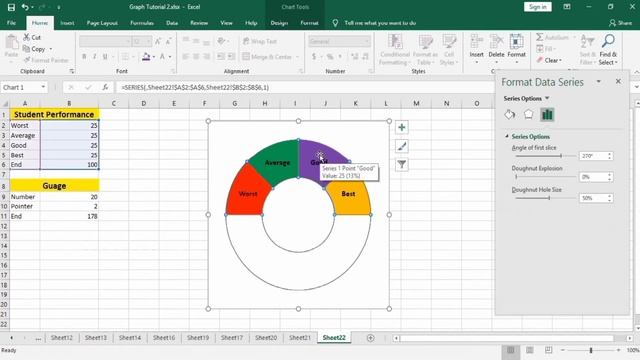The width and height of the screenshot is (640, 360).
Task: Switch to Page Break Preview icon
Action: [548, 350]
